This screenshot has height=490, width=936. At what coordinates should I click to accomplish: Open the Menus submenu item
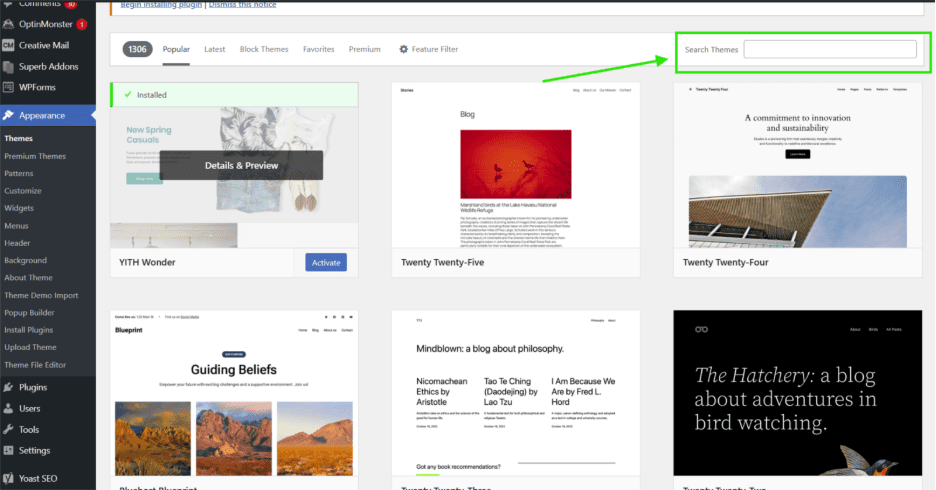(x=16, y=226)
